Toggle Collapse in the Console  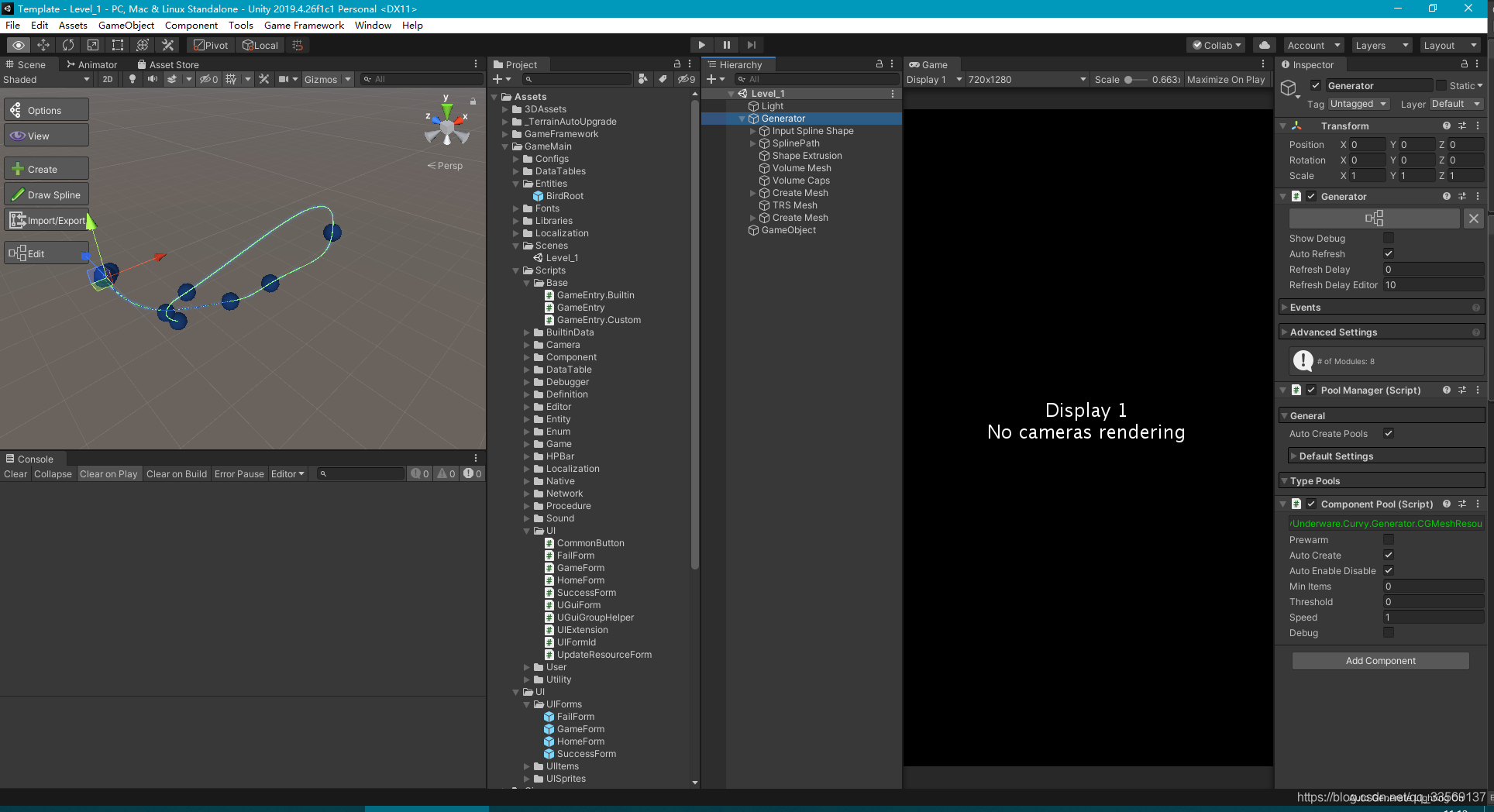[53, 473]
